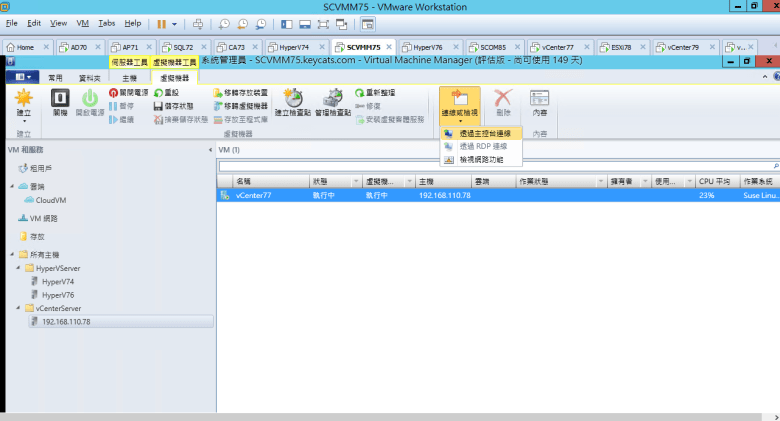The image size is (780, 421).
Task: Click the 建立檢查點 (Create Checkpoint) icon
Action: point(293,102)
